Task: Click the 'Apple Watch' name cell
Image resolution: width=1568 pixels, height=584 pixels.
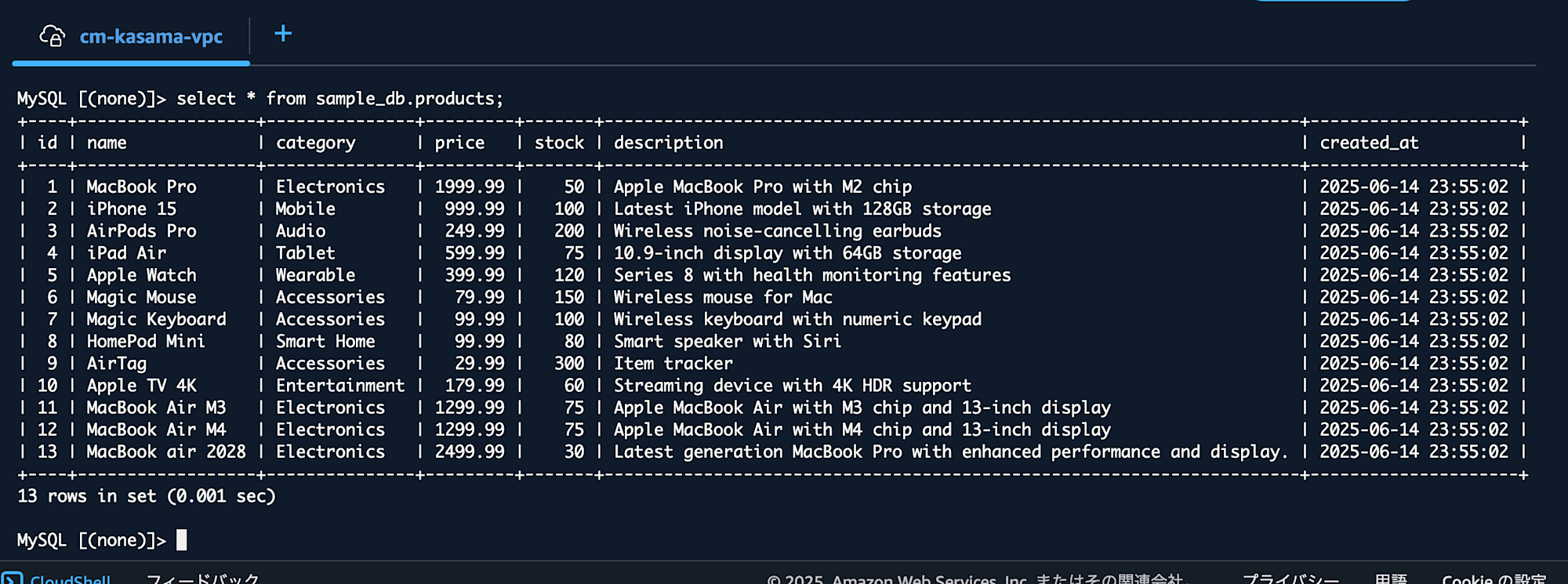Action: point(141,275)
